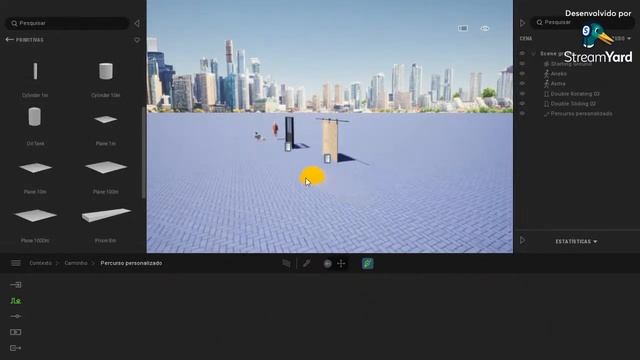The image size is (640, 360).
Task: Hide the Double Sliding 02 door
Action: (522, 104)
